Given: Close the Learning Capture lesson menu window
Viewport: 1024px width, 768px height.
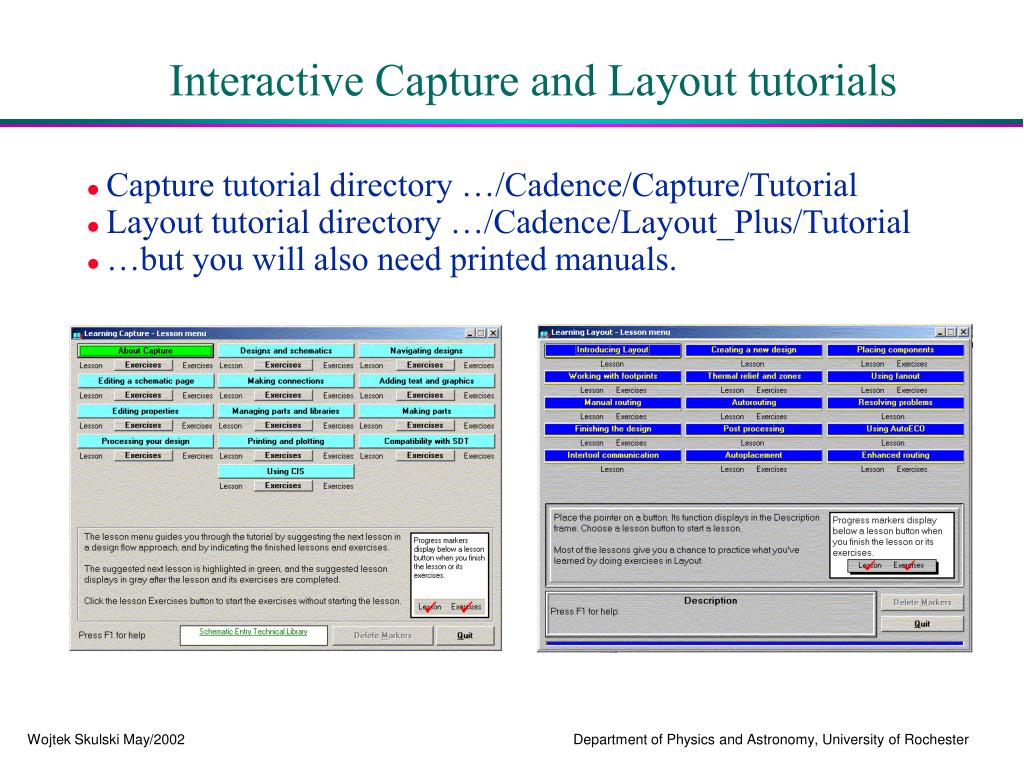Looking at the screenshot, I should [494, 333].
